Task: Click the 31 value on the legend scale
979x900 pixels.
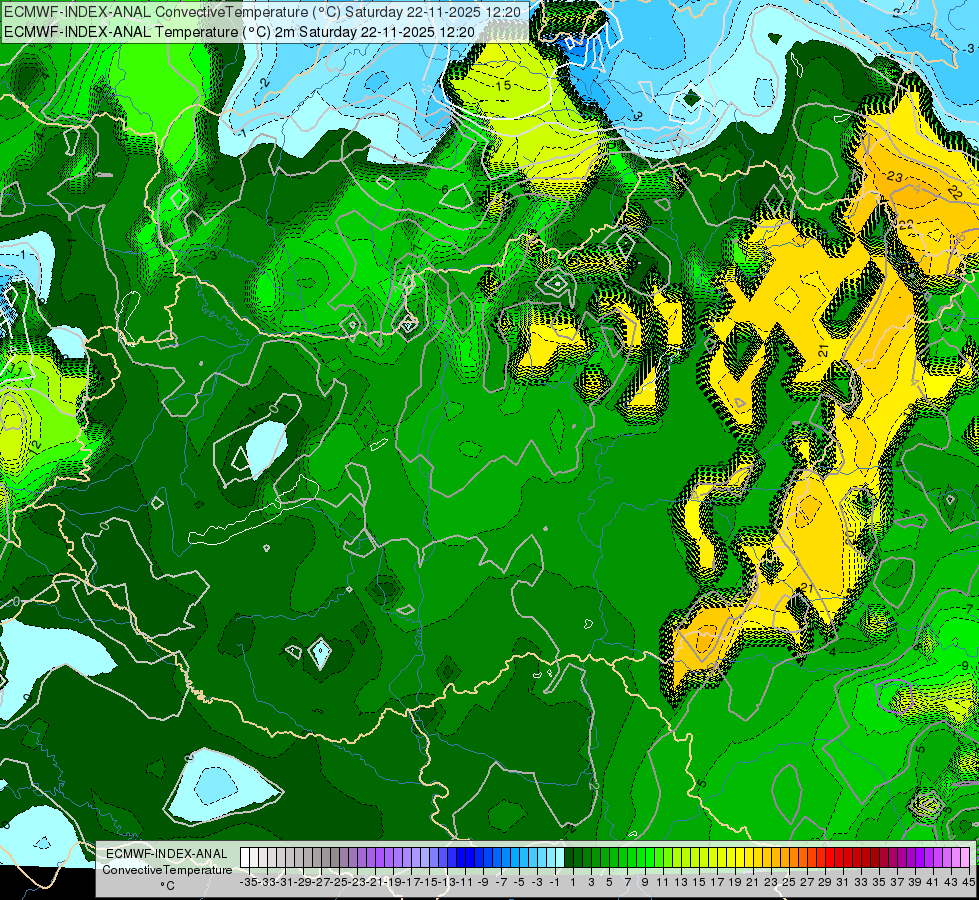Action: 842,883
